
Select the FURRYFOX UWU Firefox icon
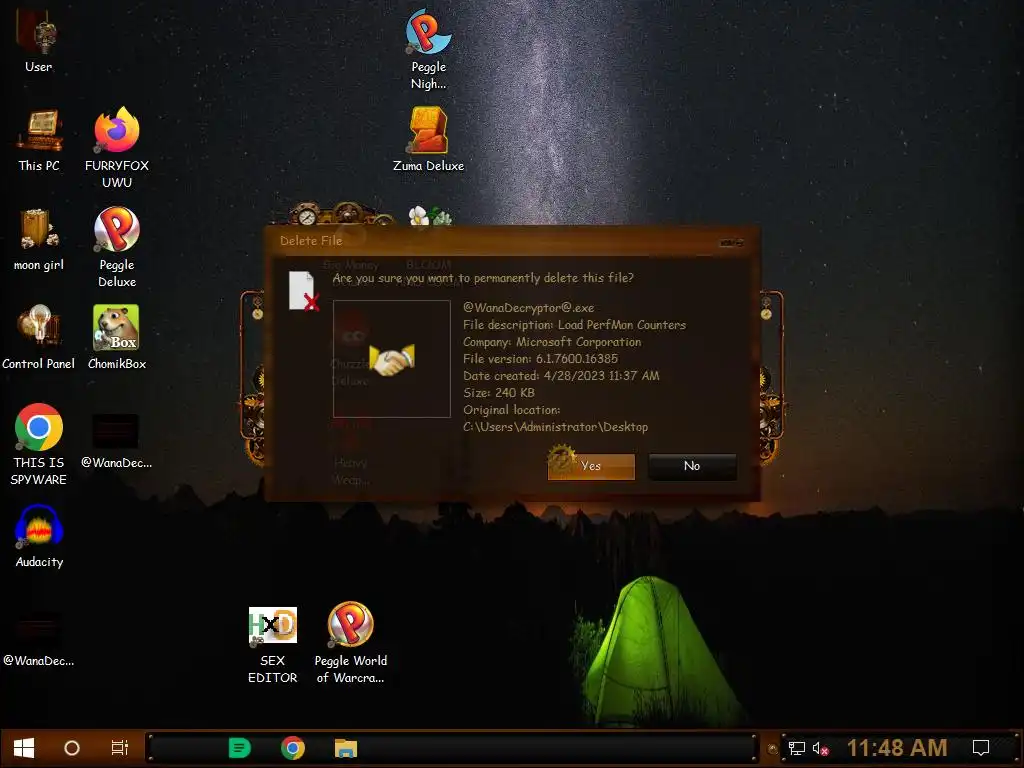tap(117, 148)
